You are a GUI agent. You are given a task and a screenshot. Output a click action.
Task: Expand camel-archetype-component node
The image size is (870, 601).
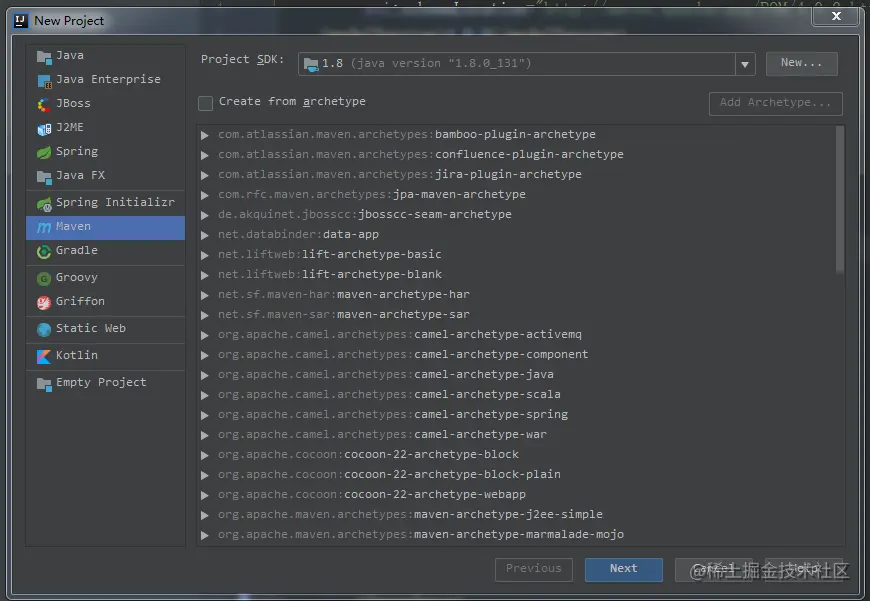tap(205, 355)
